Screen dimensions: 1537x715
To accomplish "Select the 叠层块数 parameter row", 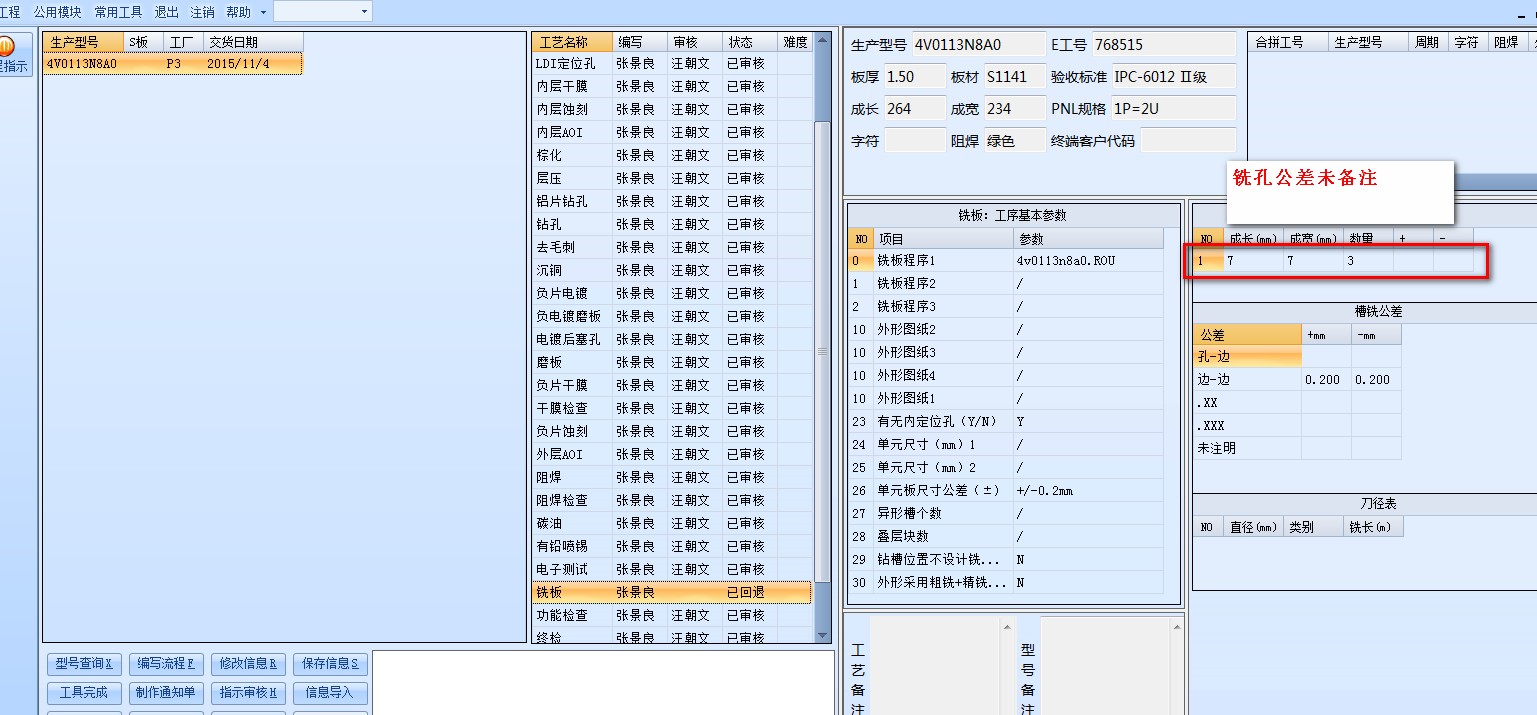I will pos(1006,536).
